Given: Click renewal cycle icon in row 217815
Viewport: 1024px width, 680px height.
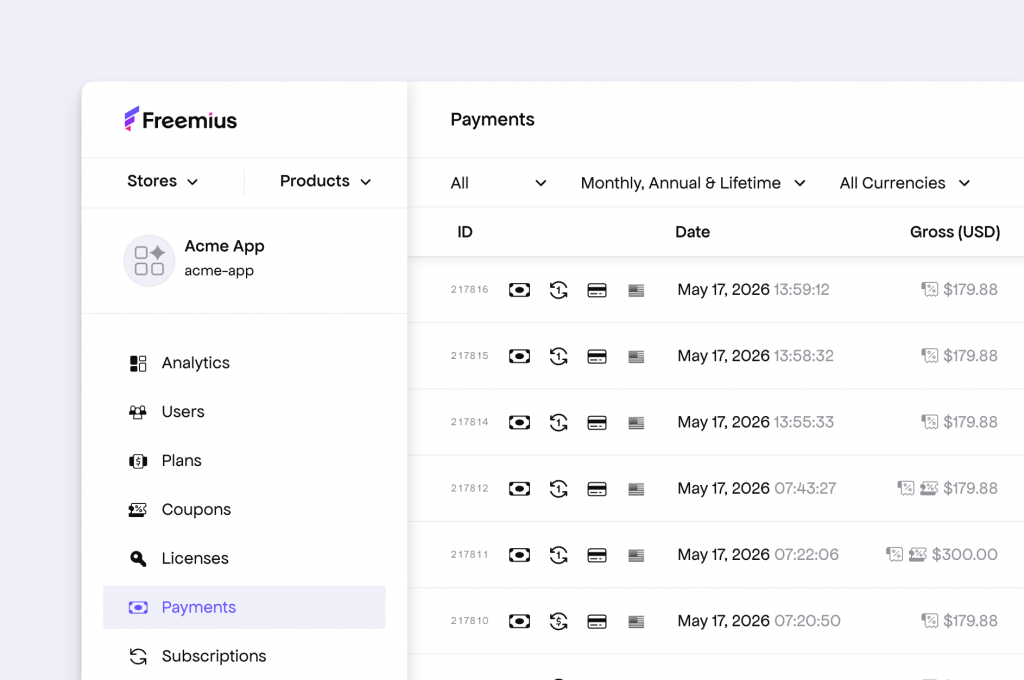Looking at the screenshot, I should 558,356.
